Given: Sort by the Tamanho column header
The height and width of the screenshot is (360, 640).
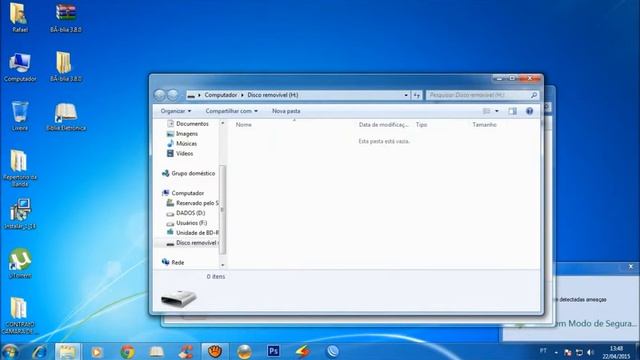Looking at the screenshot, I should click(484, 125).
